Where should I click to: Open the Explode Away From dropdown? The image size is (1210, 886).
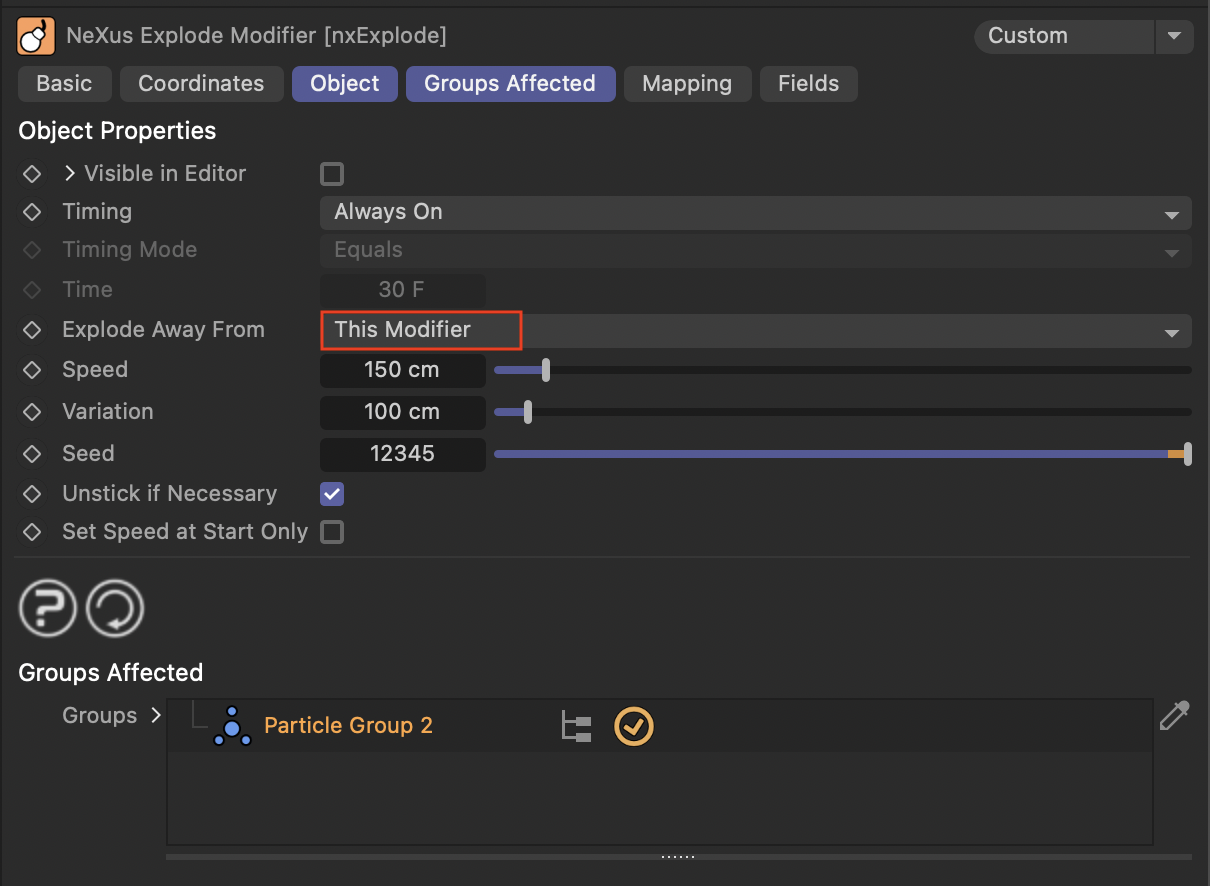(756, 330)
